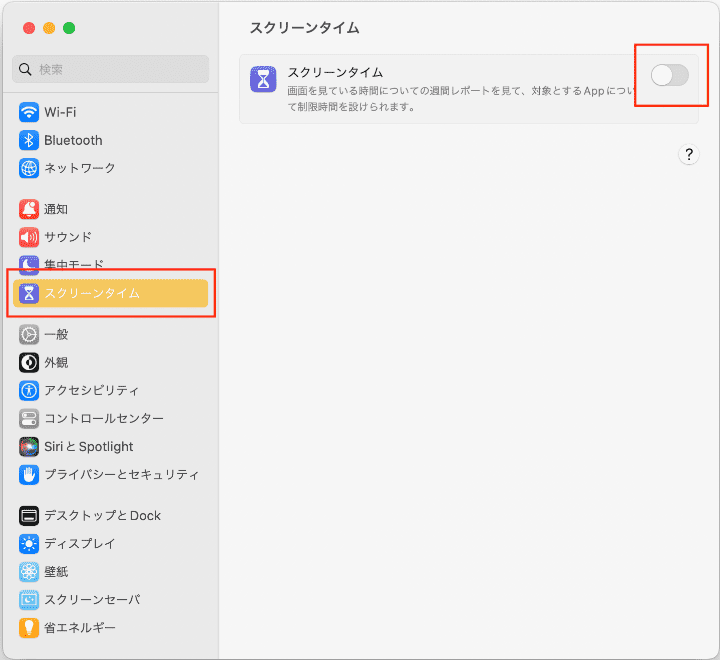The height and width of the screenshot is (660, 720).
Task: Click the ネットワーク label
Action: click(80, 168)
